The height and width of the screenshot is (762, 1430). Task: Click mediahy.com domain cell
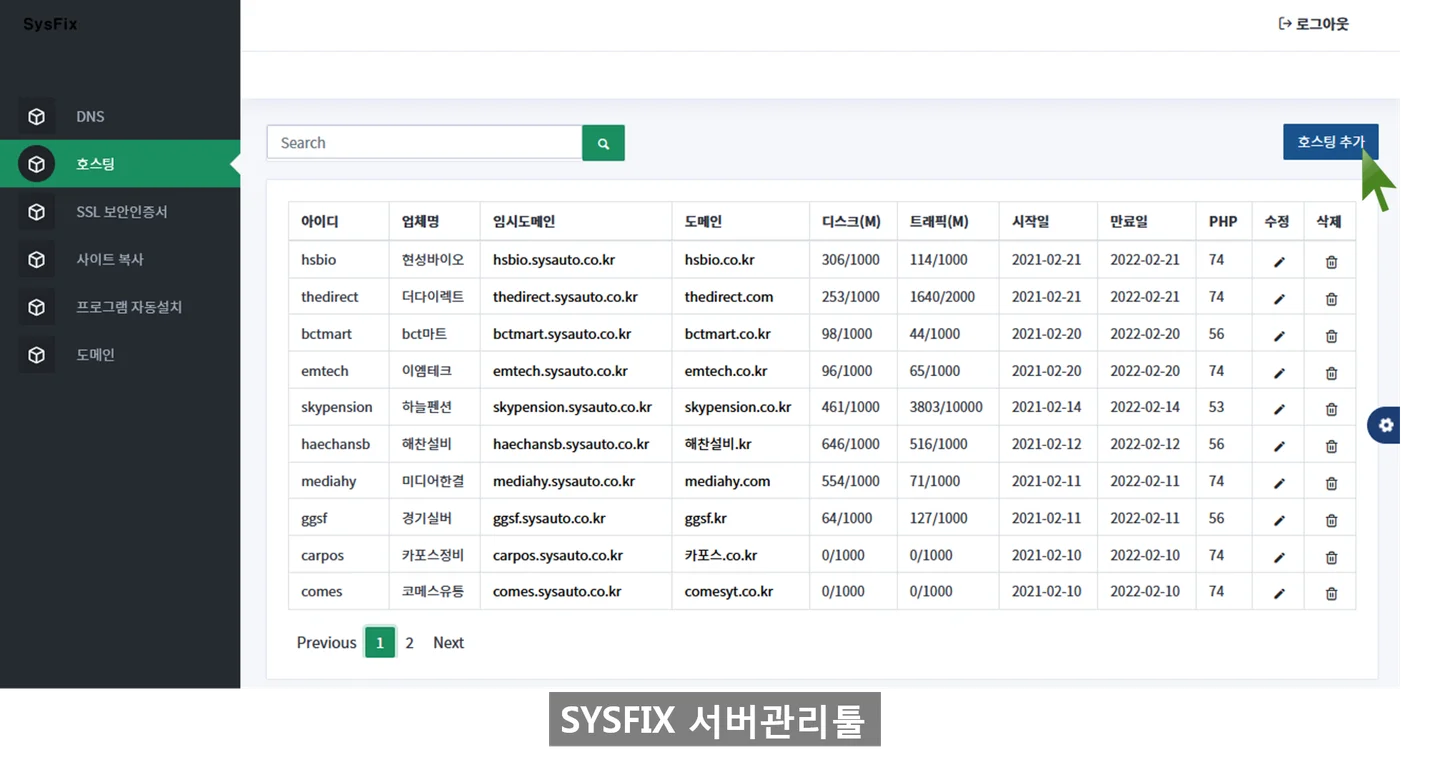(x=727, y=481)
